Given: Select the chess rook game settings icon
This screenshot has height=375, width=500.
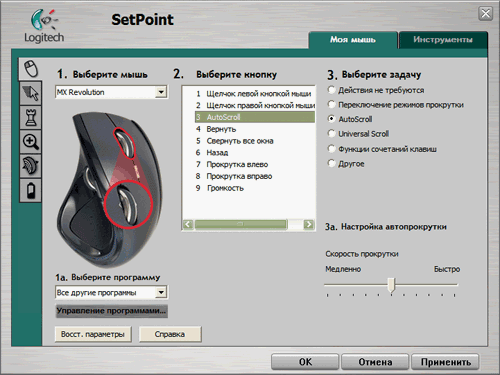Looking at the screenshot, I should [x=31, y=117].
